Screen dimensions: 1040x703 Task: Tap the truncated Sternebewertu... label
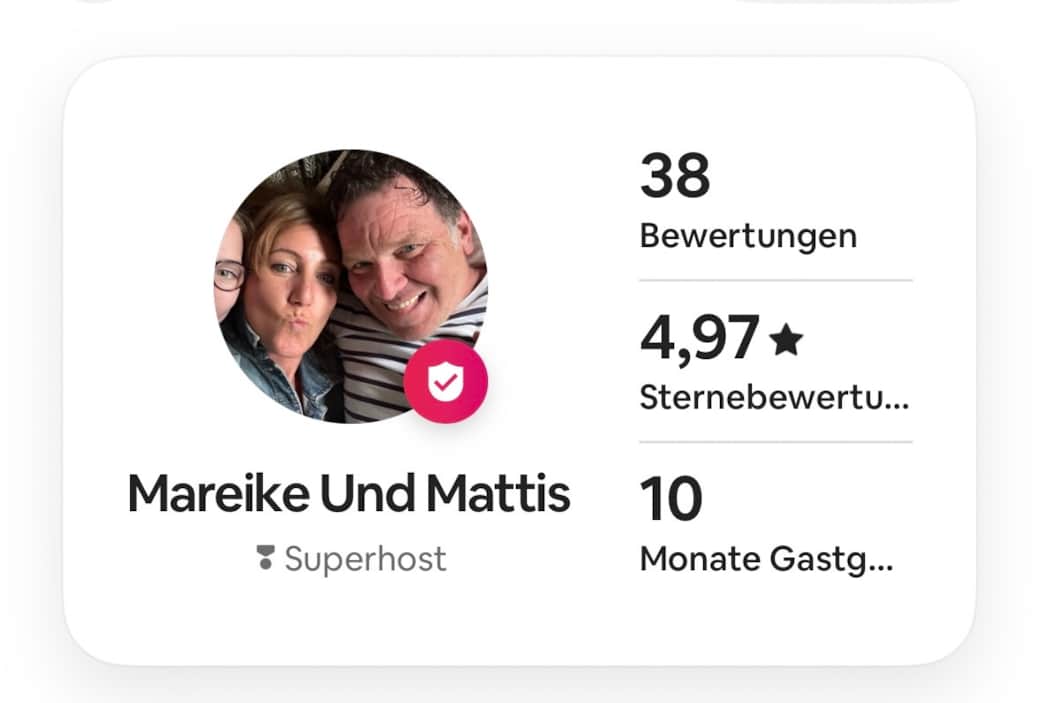(x=774, y=398)
